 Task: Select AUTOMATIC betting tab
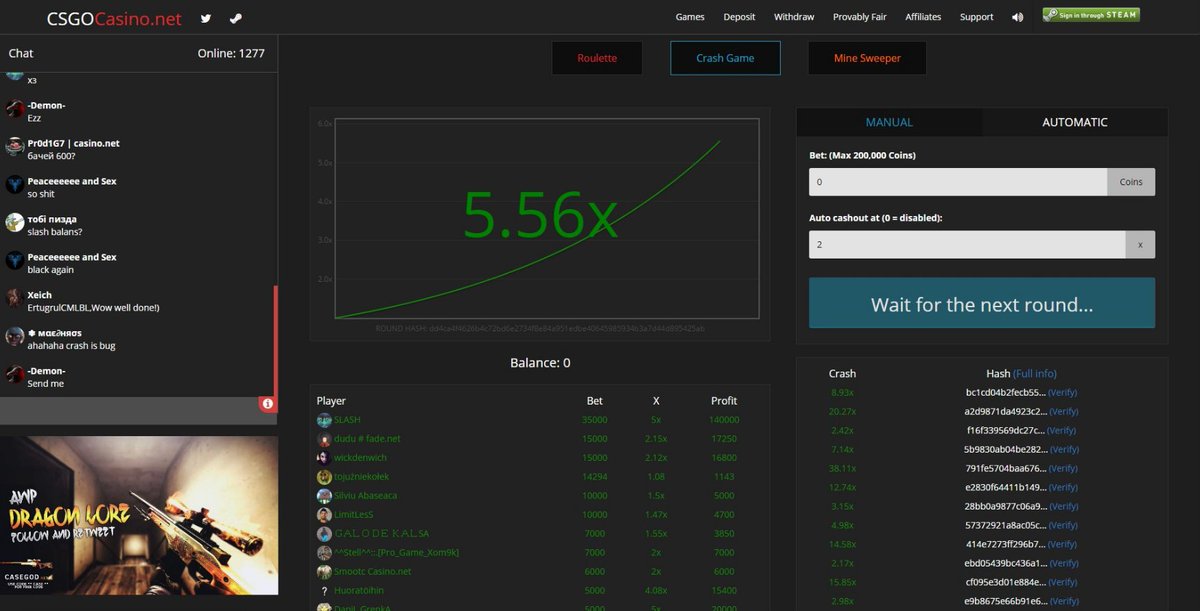coord(1075,122)
